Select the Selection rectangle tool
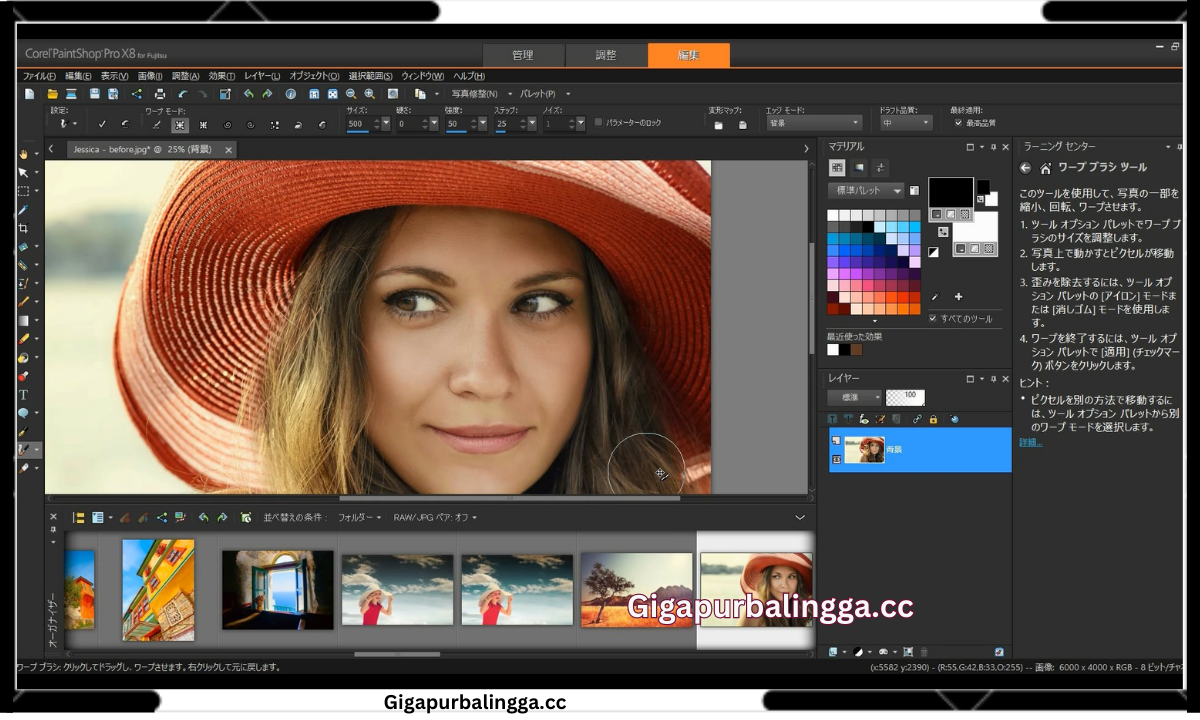Screen dimensions: 1200x720 click(24, 191)
